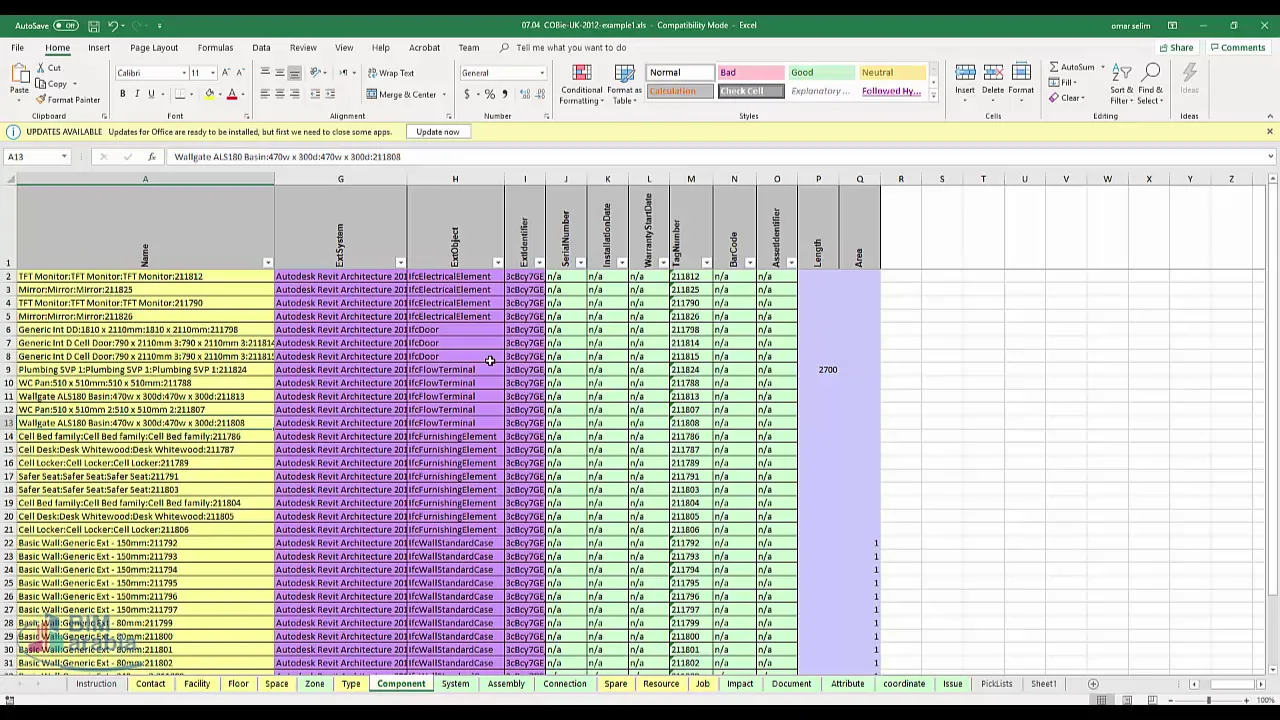
Task: Click Align Left icon
Action: pyautogui.click(x=265, y=94)
